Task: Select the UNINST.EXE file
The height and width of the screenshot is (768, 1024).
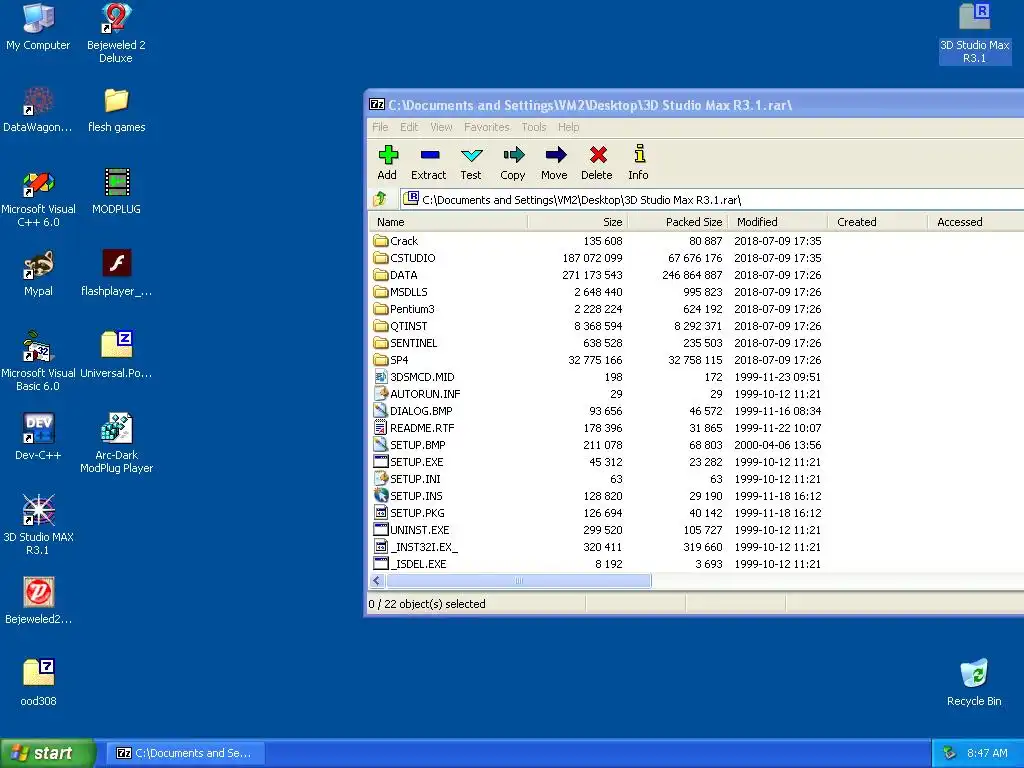Action: pyautogui.click(x=411, y=530)
